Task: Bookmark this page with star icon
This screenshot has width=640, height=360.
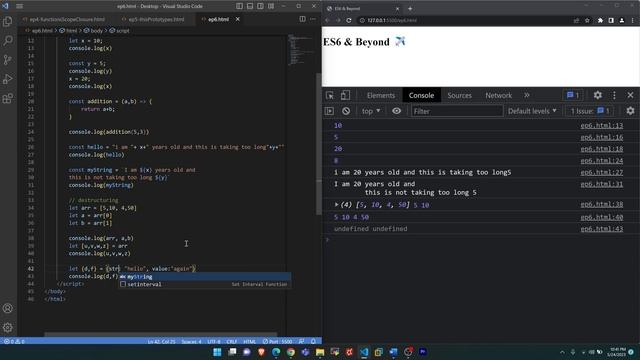Action: point(587,20)
